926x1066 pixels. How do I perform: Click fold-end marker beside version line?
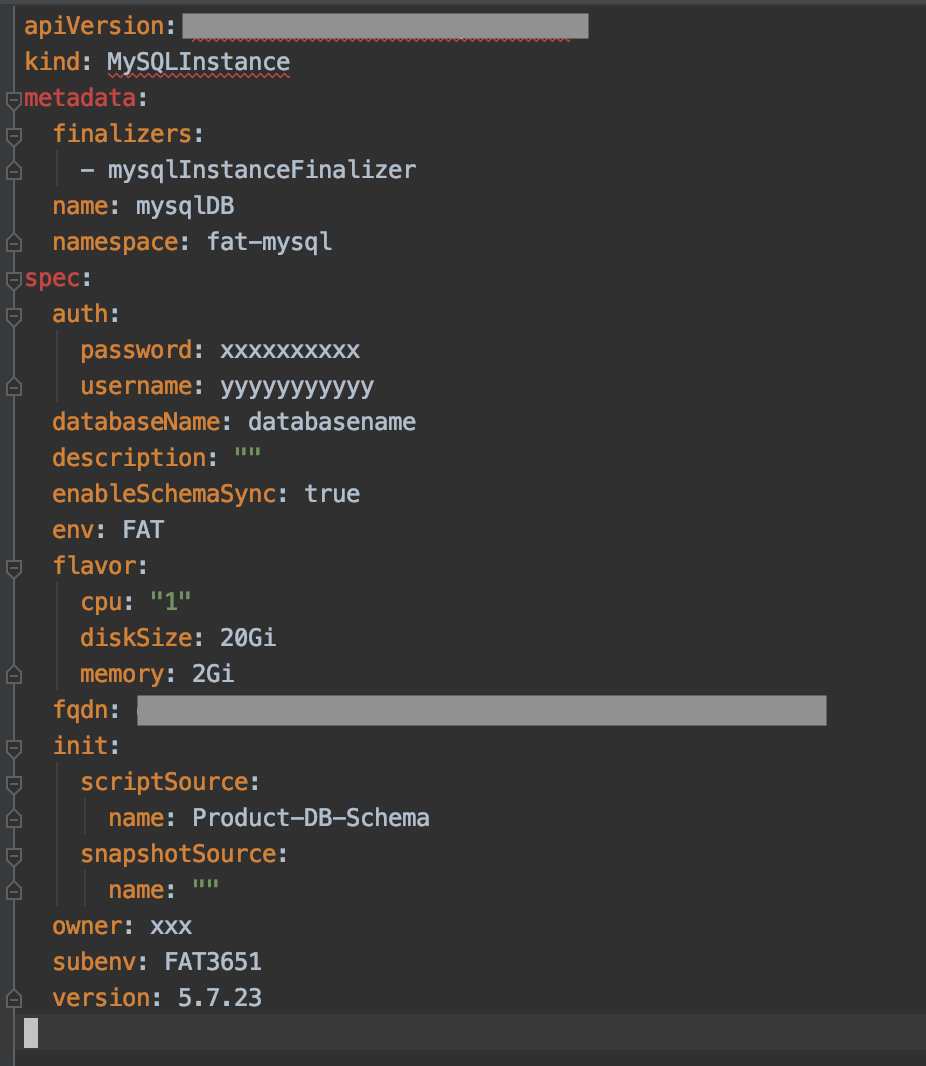[x=13, y=998]
